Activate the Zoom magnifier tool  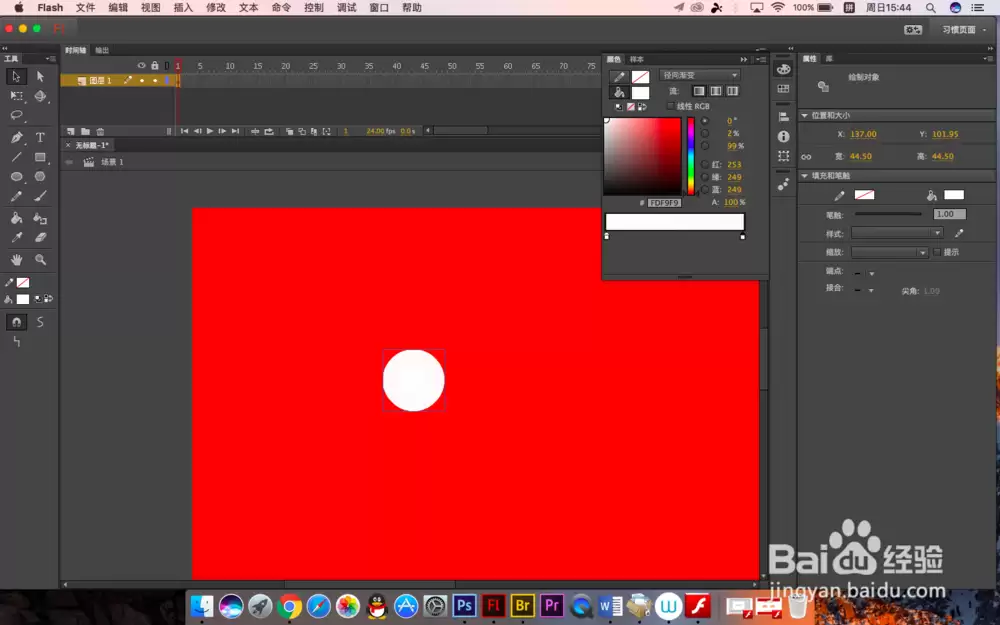[x=40, y=260]
